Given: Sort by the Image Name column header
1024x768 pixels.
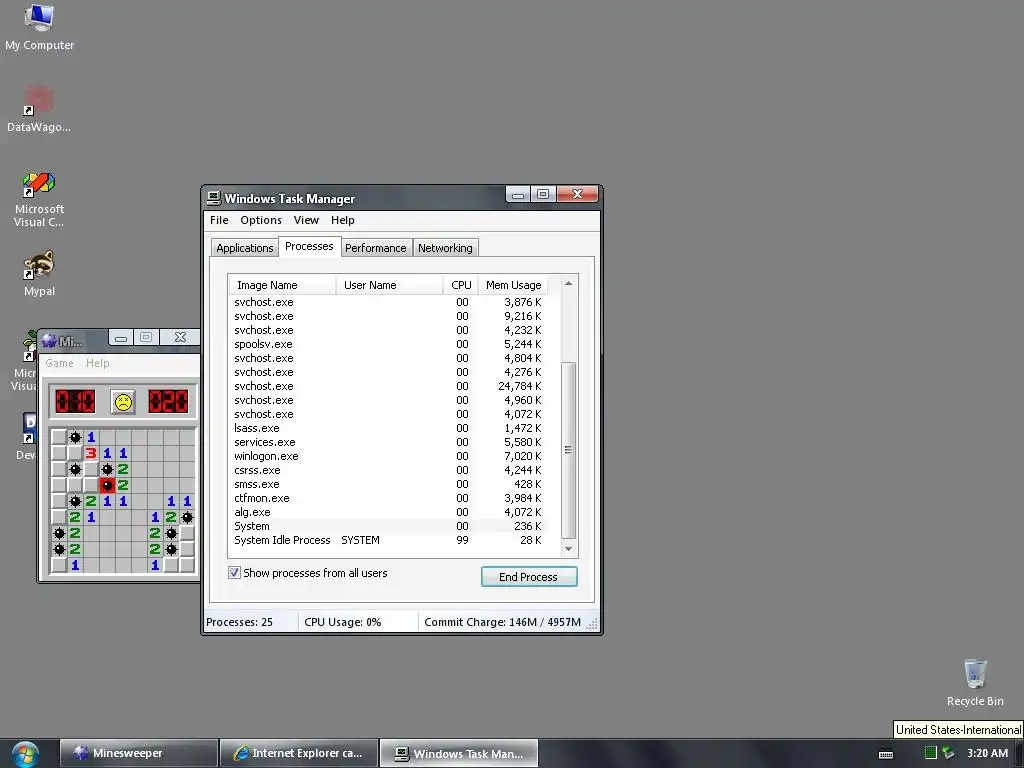Looking at the screenshot, I should click(x=281, y=285).
